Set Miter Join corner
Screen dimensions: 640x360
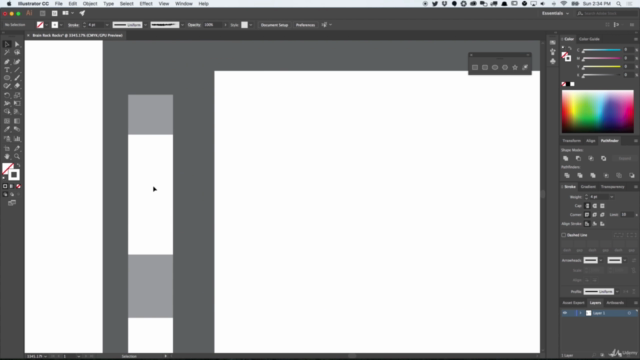587,215
